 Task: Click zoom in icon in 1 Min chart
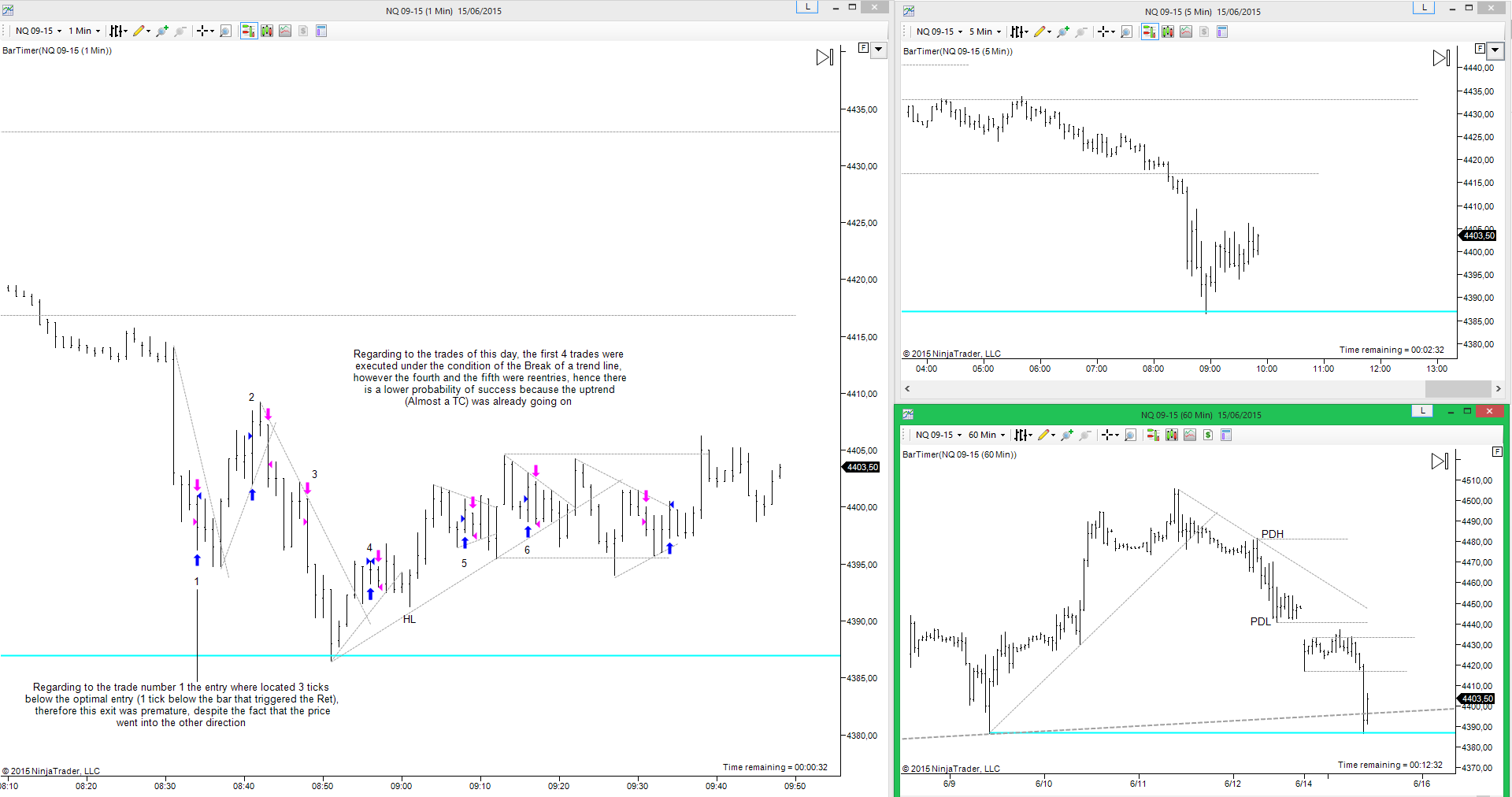[162, 31]
